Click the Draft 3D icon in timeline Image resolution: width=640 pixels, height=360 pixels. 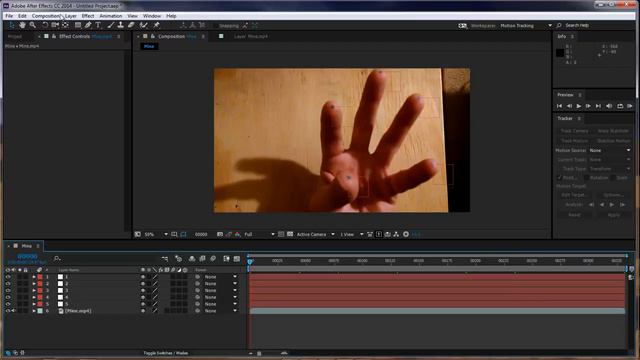click(178, 259)
